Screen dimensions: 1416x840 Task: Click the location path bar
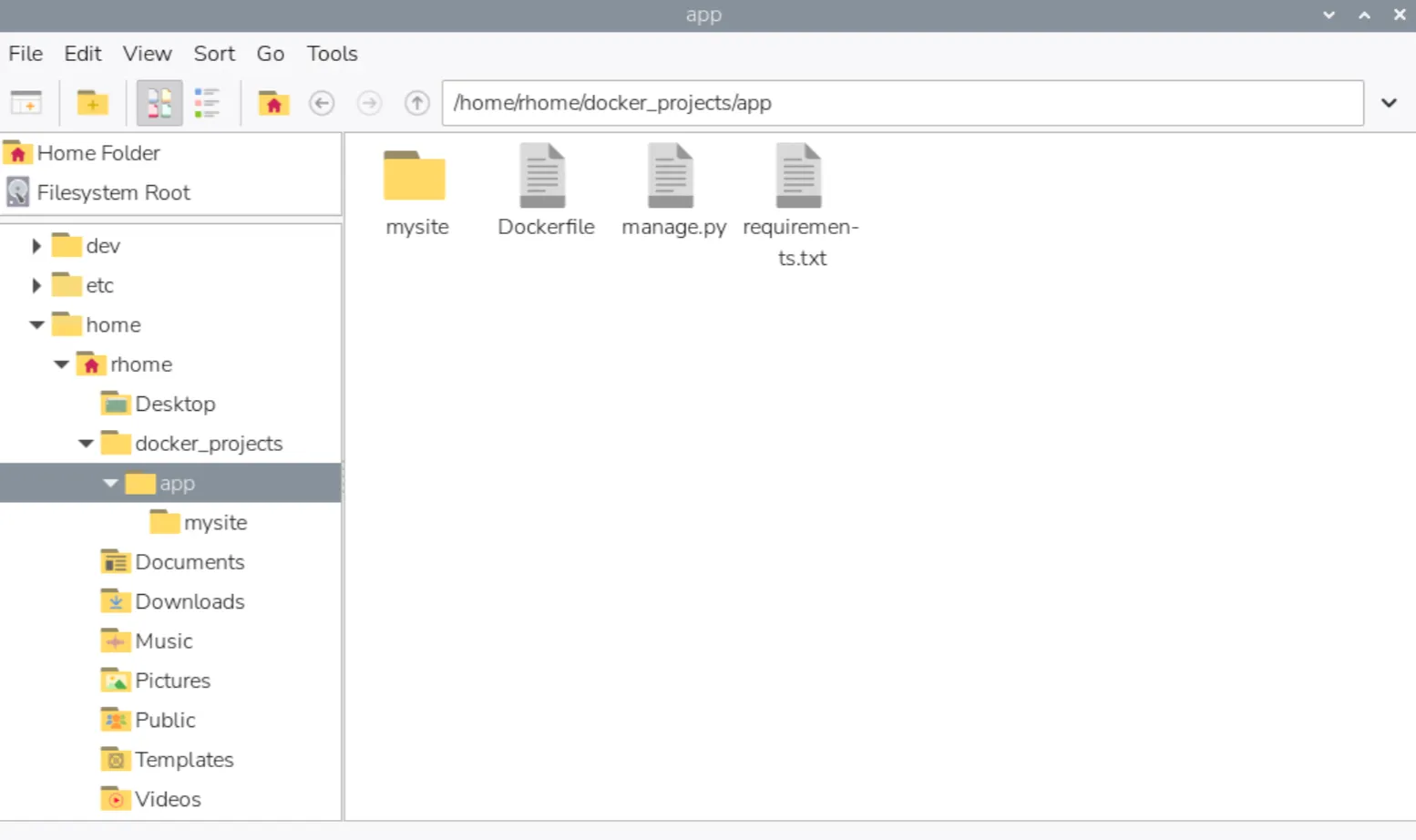(x=902, y=103)
